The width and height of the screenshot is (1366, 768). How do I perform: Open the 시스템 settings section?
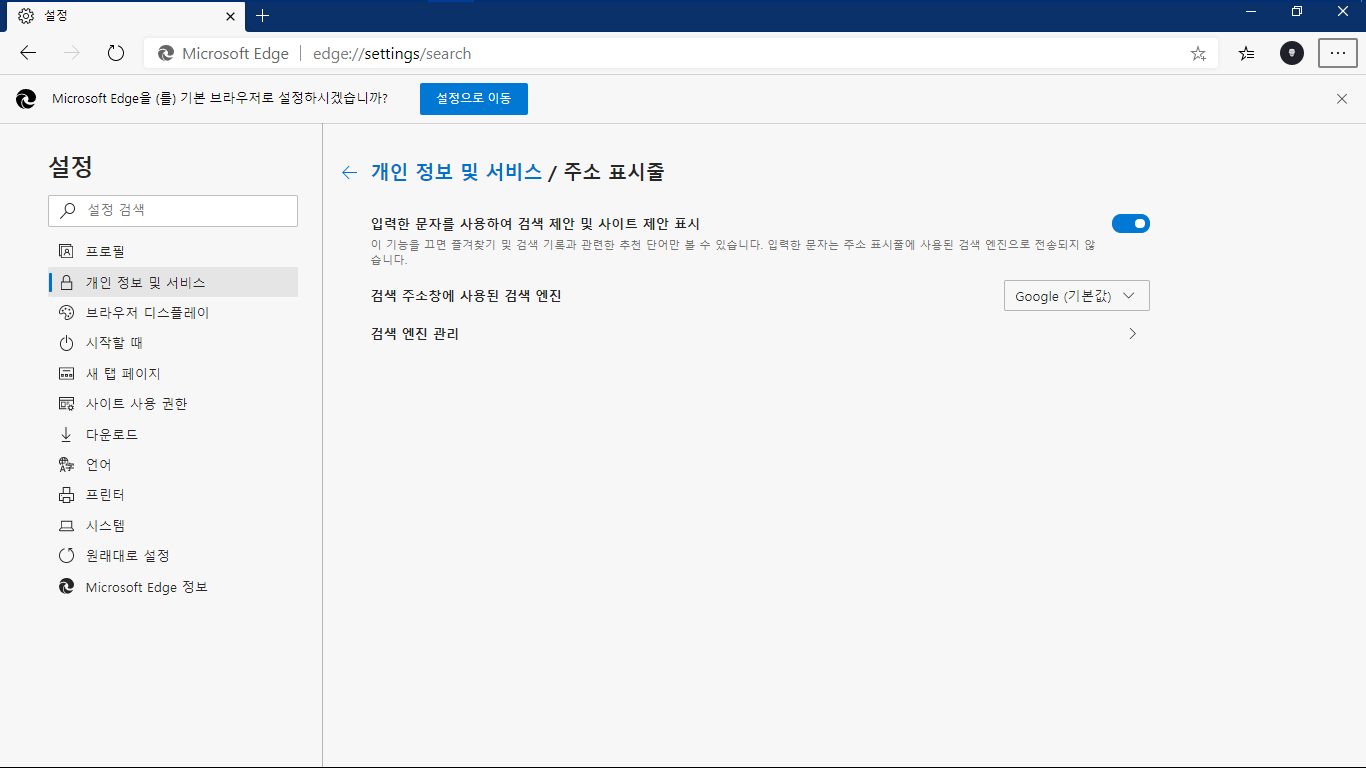pos(173,525)
